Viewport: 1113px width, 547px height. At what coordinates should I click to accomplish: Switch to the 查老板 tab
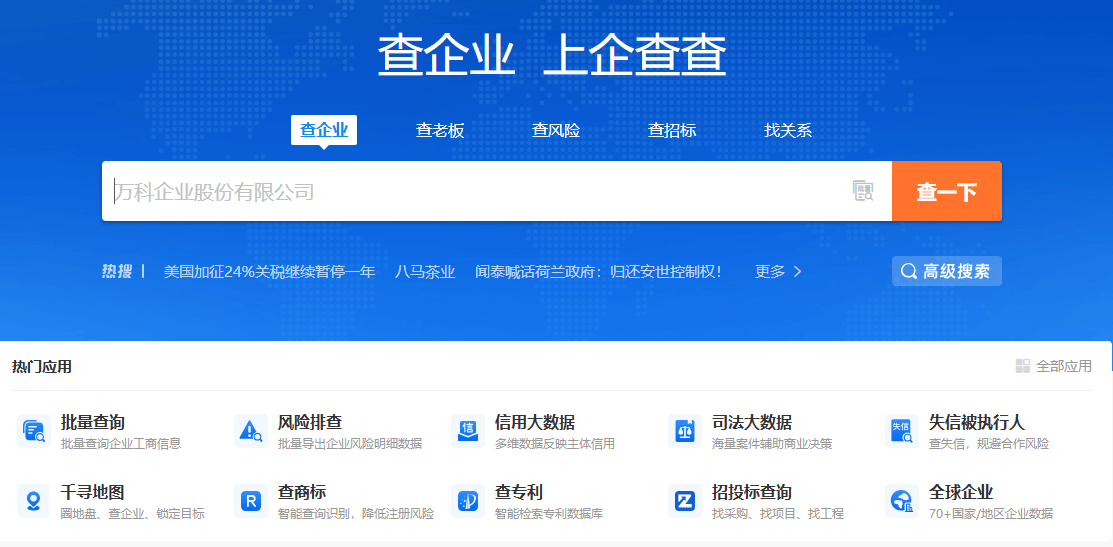(440, 130)
